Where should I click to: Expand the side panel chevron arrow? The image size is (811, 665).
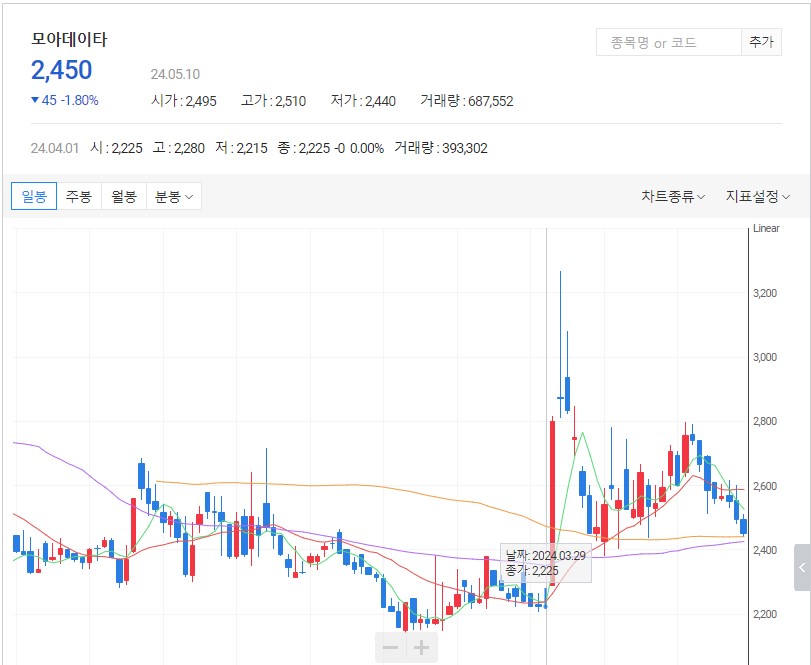tap(802, 568)
